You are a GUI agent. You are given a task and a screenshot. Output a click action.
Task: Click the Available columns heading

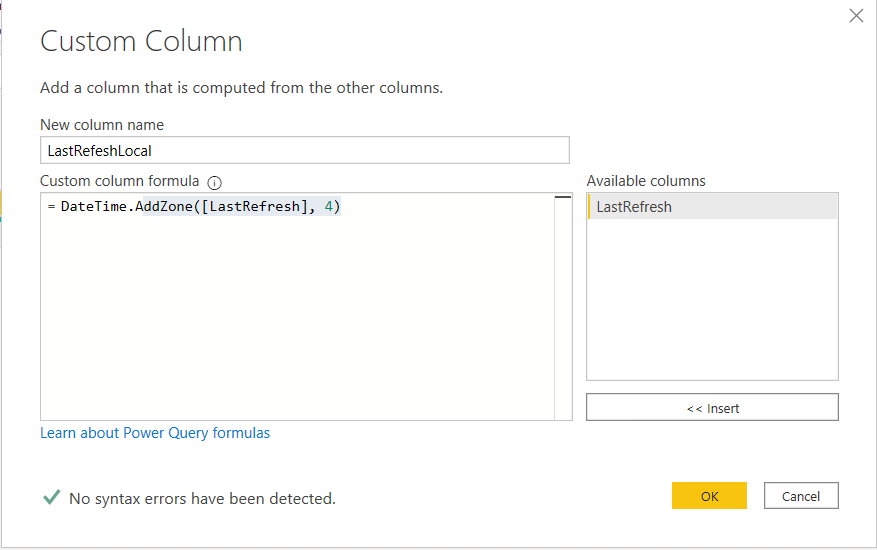tap(646, 181)
